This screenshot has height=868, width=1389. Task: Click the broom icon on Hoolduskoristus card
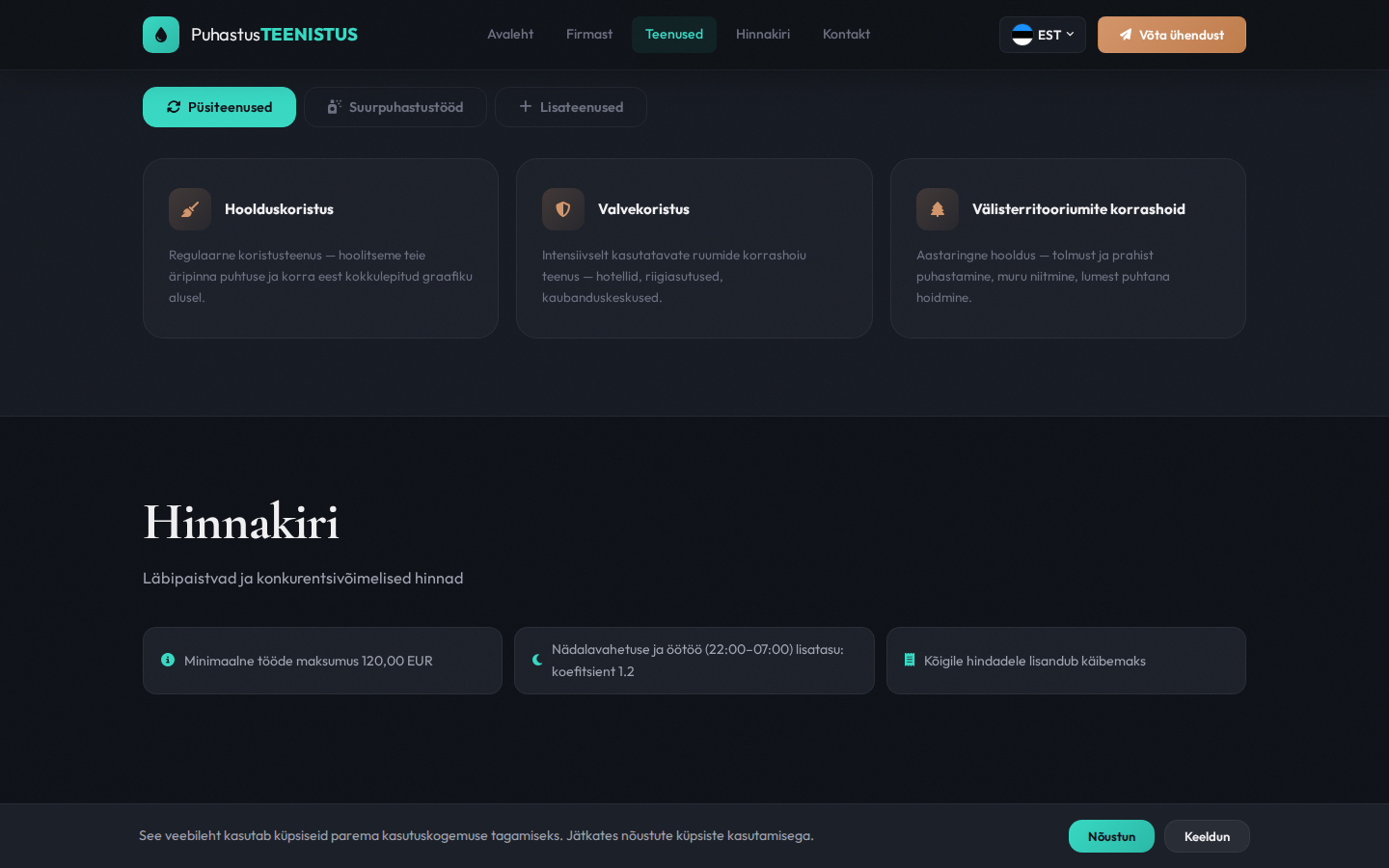190,209
